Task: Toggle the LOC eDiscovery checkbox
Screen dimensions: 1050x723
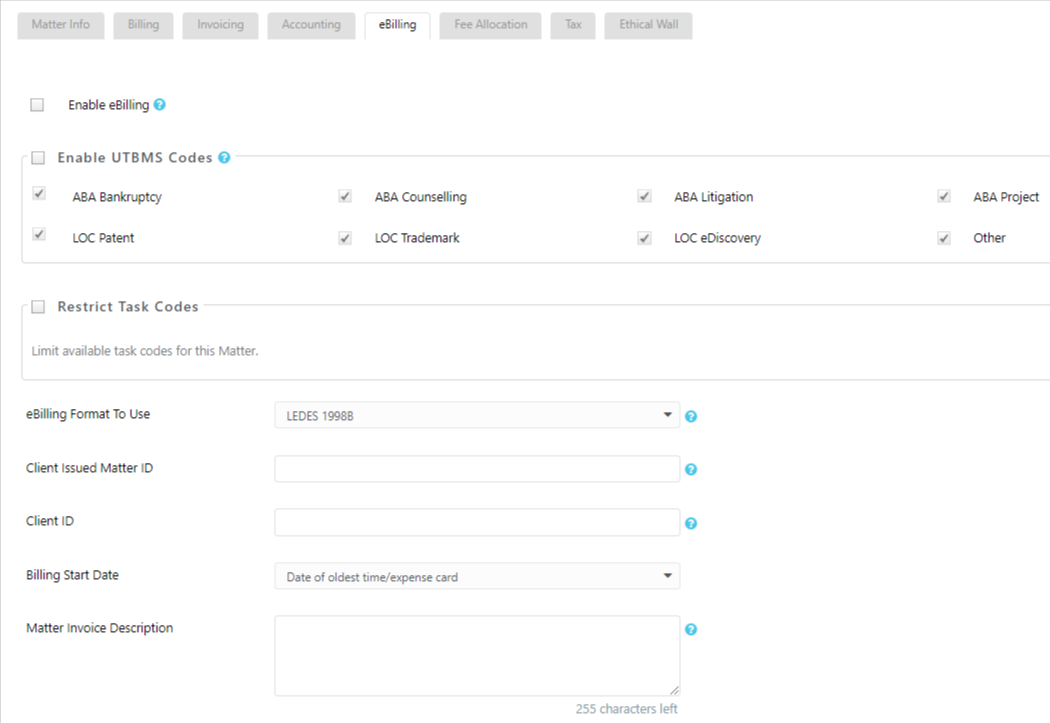Action: [644, 238]
